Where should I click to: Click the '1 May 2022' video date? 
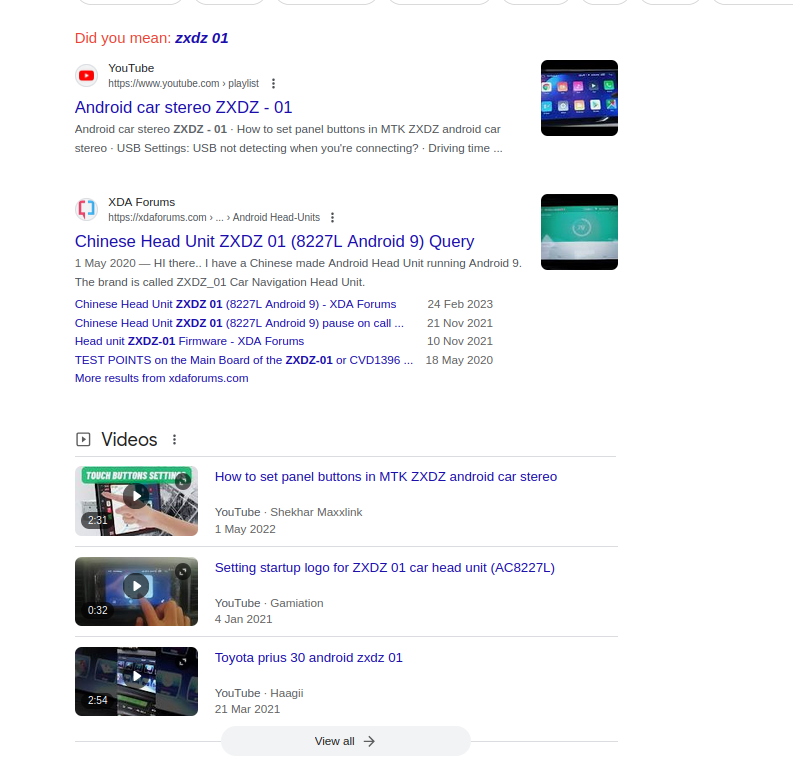pos(245,529)
